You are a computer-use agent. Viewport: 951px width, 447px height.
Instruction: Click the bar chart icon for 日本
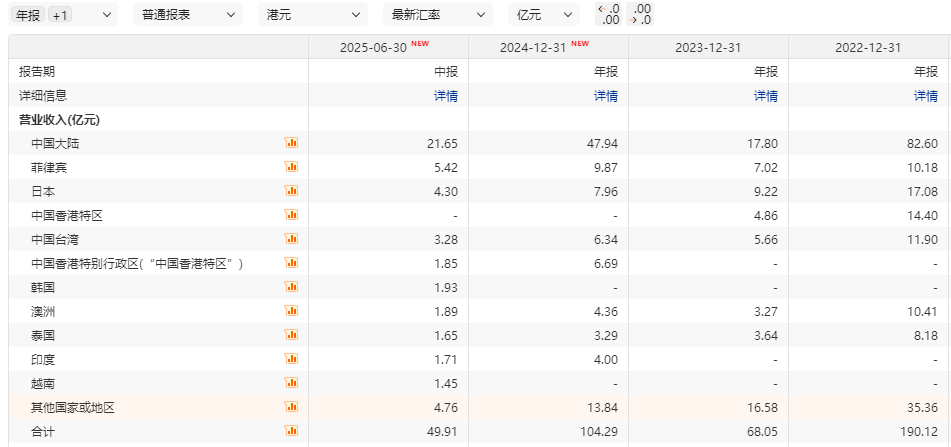click(x=292, y=191)
